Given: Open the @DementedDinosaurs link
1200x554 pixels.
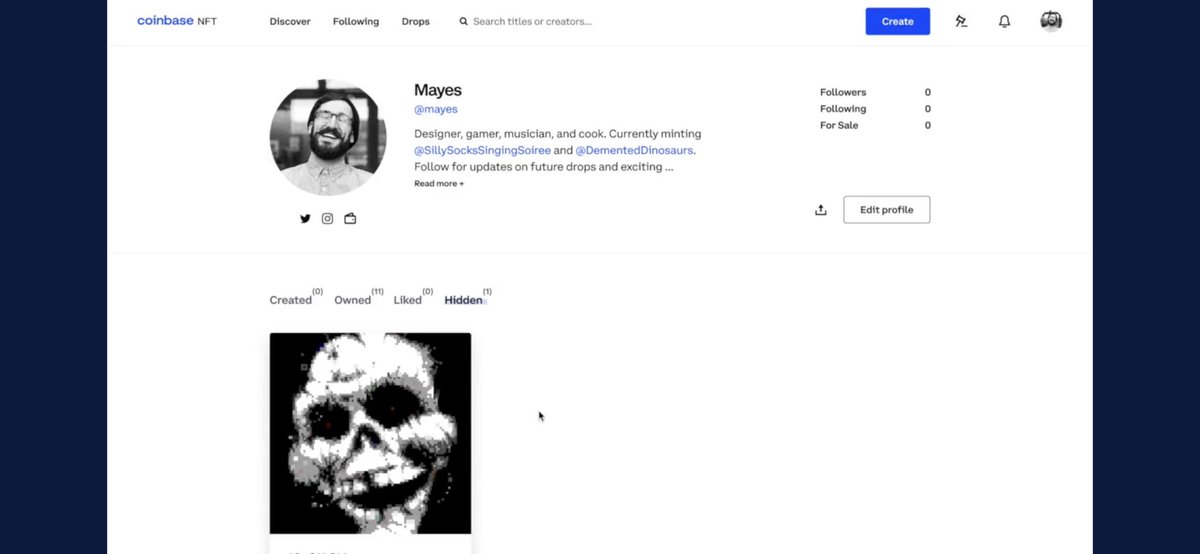Looking at the screenshot, I should [634, 150].
